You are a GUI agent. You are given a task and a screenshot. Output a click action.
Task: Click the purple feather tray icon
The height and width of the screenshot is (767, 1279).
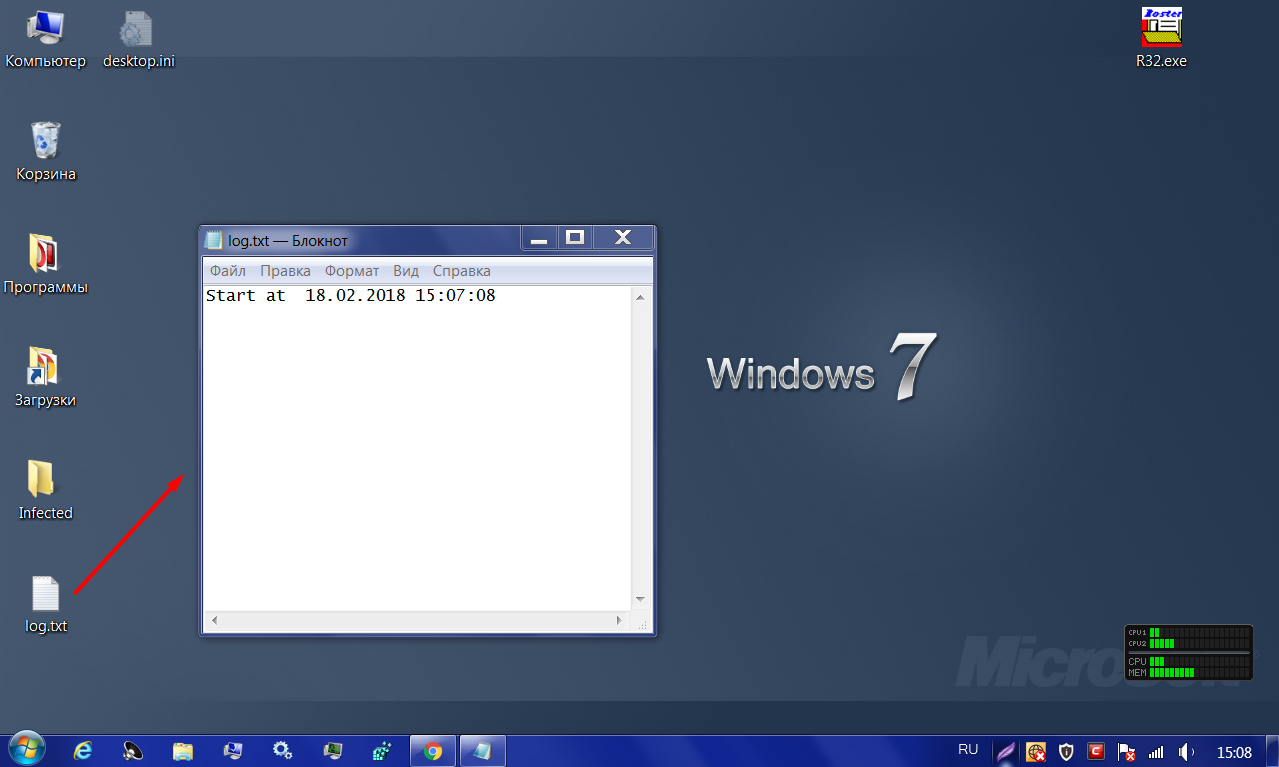click(x=1006, y=751)
